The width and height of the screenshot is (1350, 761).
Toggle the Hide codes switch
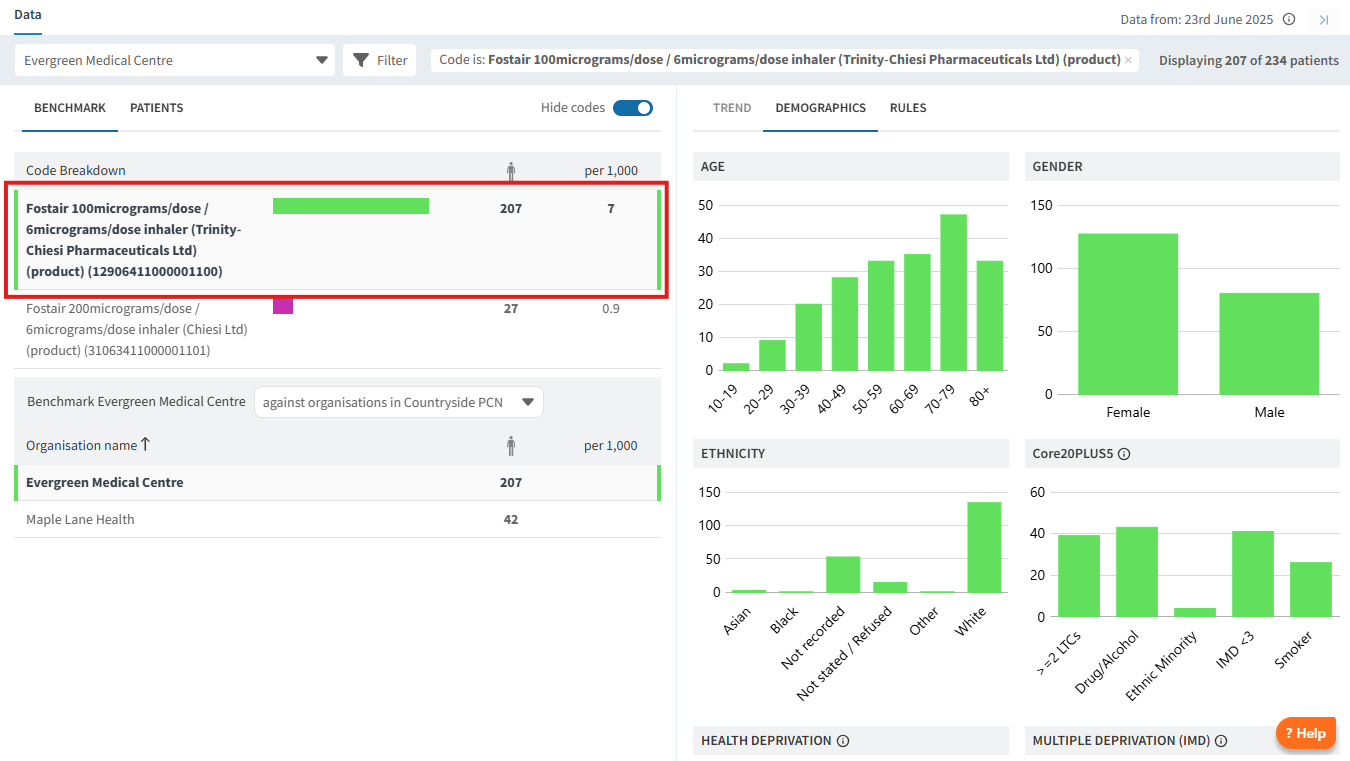(633, 108)
